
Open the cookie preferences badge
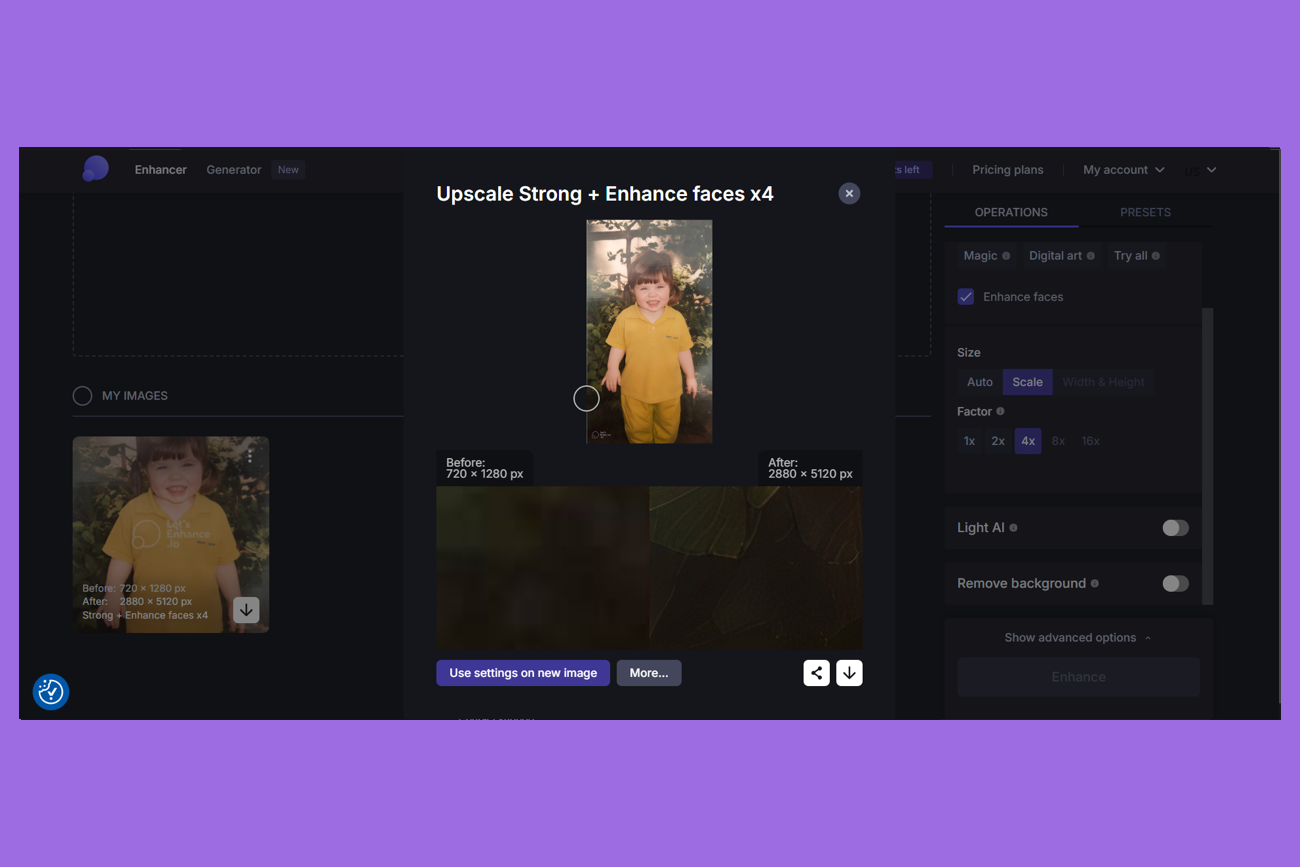[51, 691]
